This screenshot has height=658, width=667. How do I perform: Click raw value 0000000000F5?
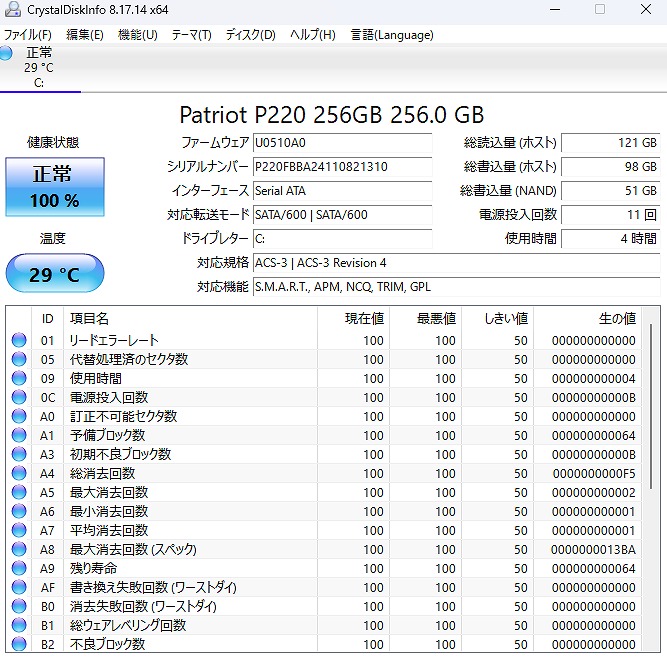(x=594, y=473)
